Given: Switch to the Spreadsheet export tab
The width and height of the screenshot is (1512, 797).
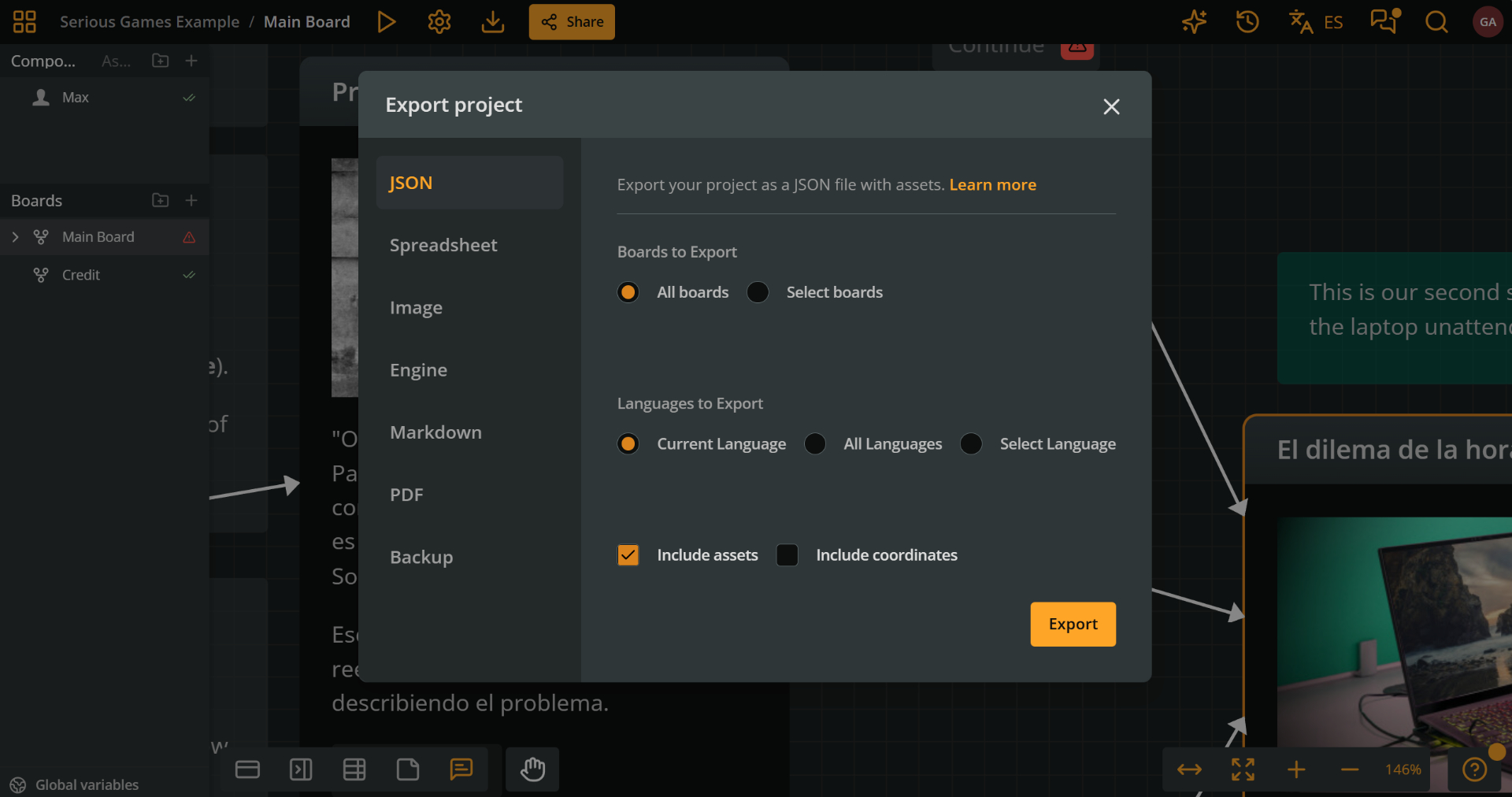Looking at the screenshot, I should pyautogui.click(x=443, y=245).
